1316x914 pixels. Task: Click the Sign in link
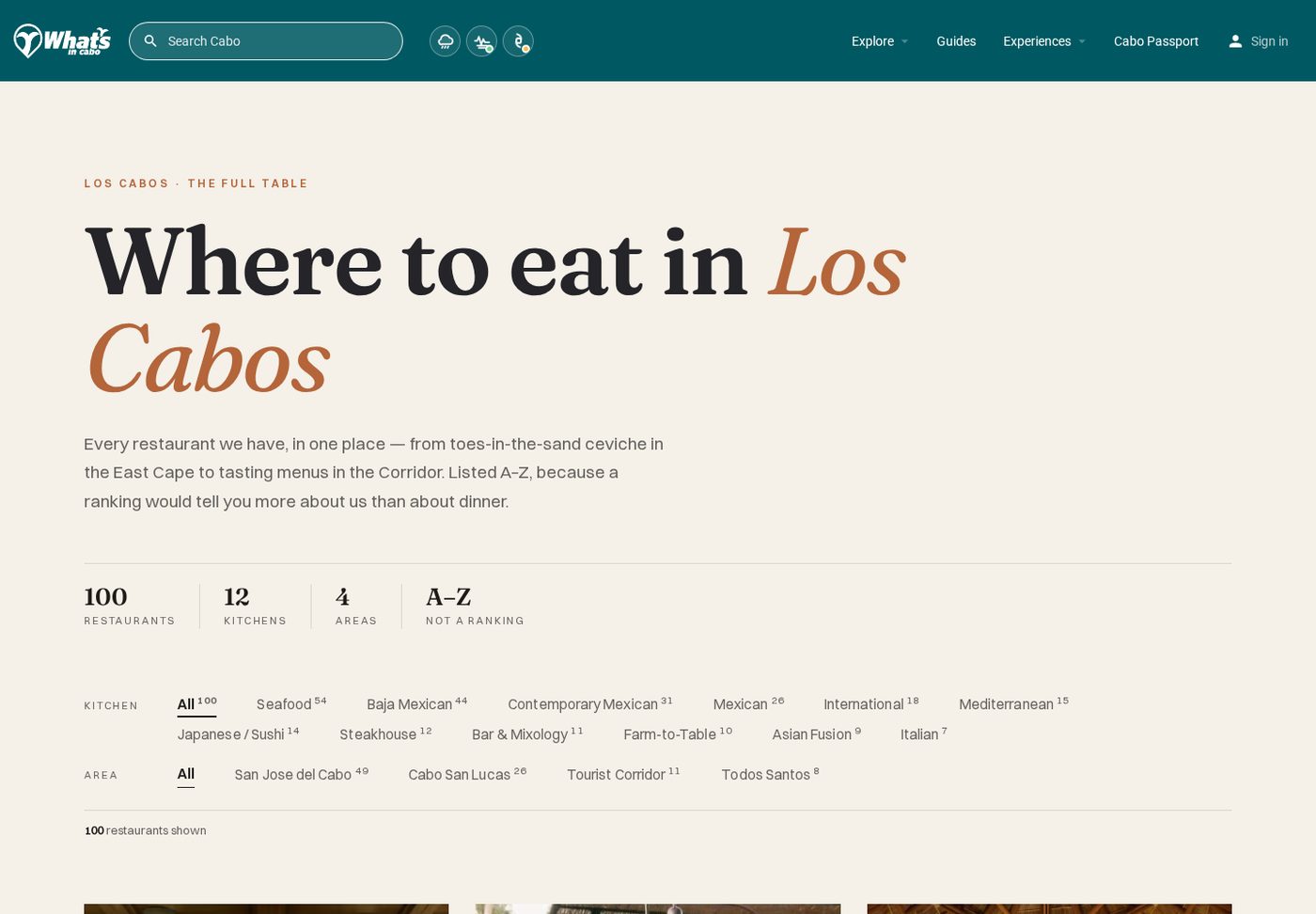1269,41
